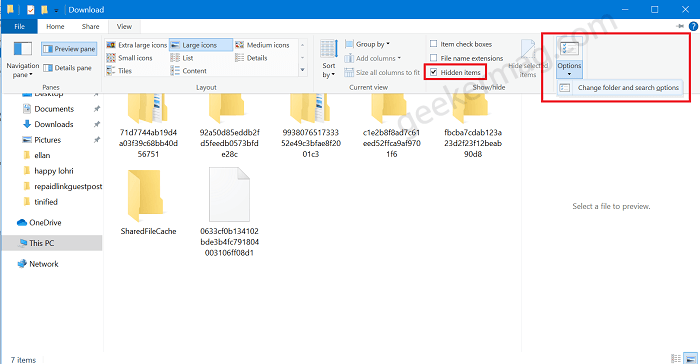Select Large icons layout
The width and height of the screenshot is (700, 364).
pyautogui.click(x=200, y=45)
